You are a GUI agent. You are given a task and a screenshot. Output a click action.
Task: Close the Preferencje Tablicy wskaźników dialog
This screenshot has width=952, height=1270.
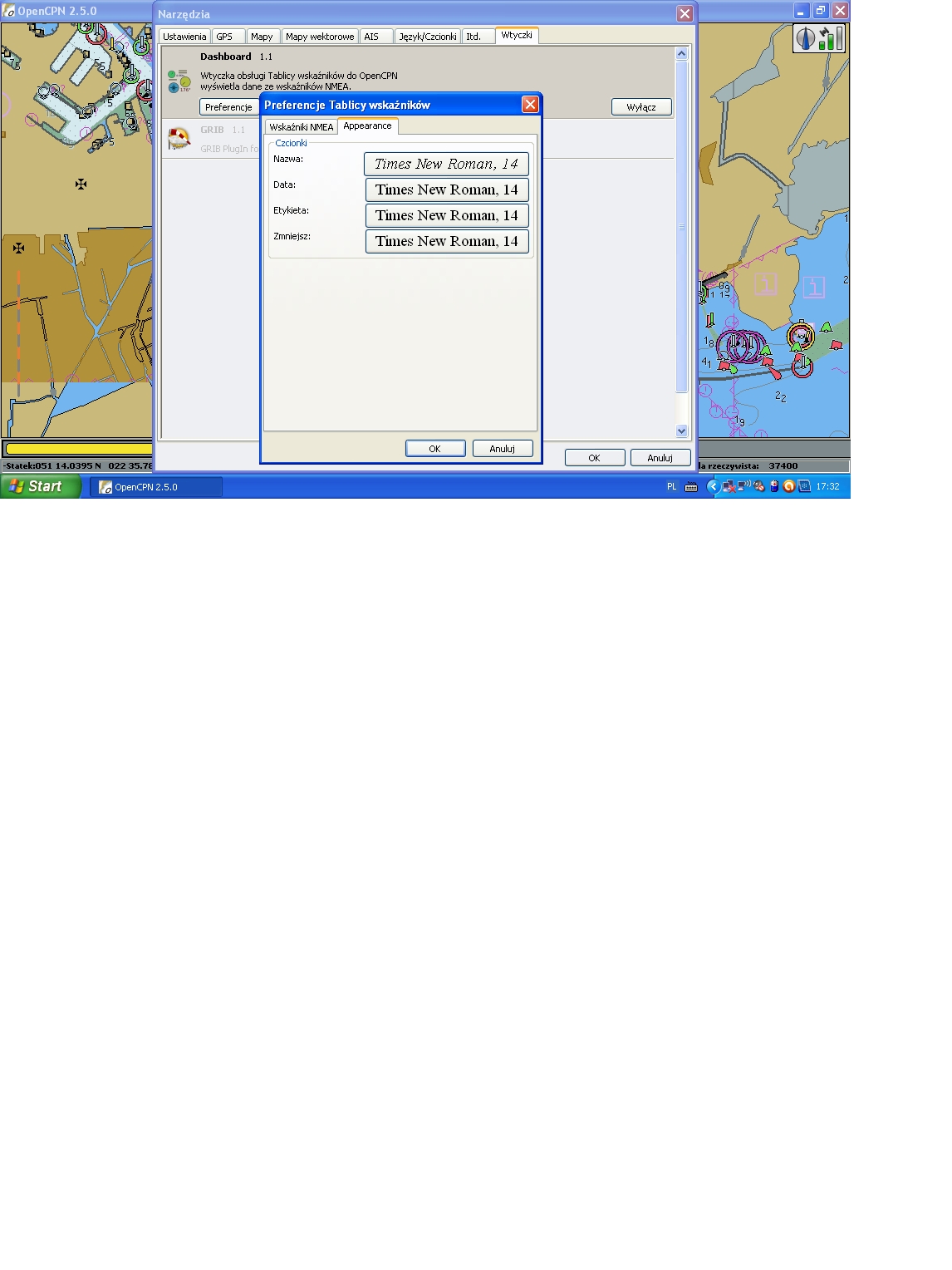530,104
